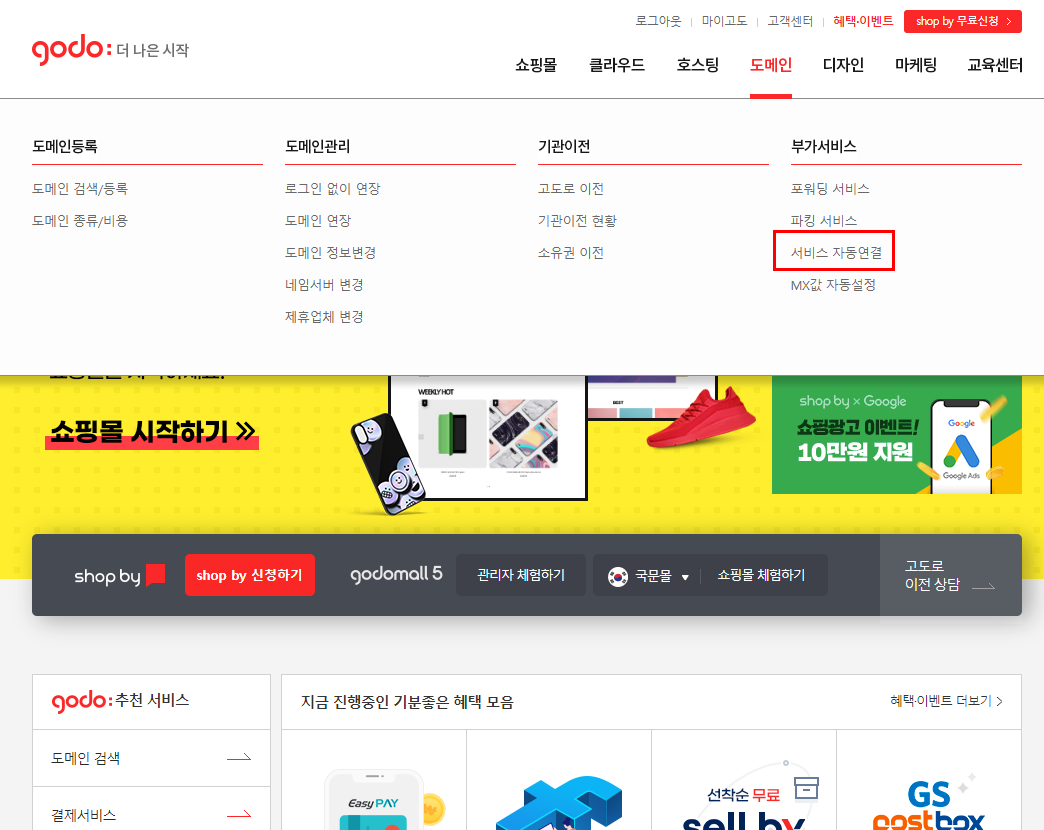Click the godomall 5 logo

point(396,574)
